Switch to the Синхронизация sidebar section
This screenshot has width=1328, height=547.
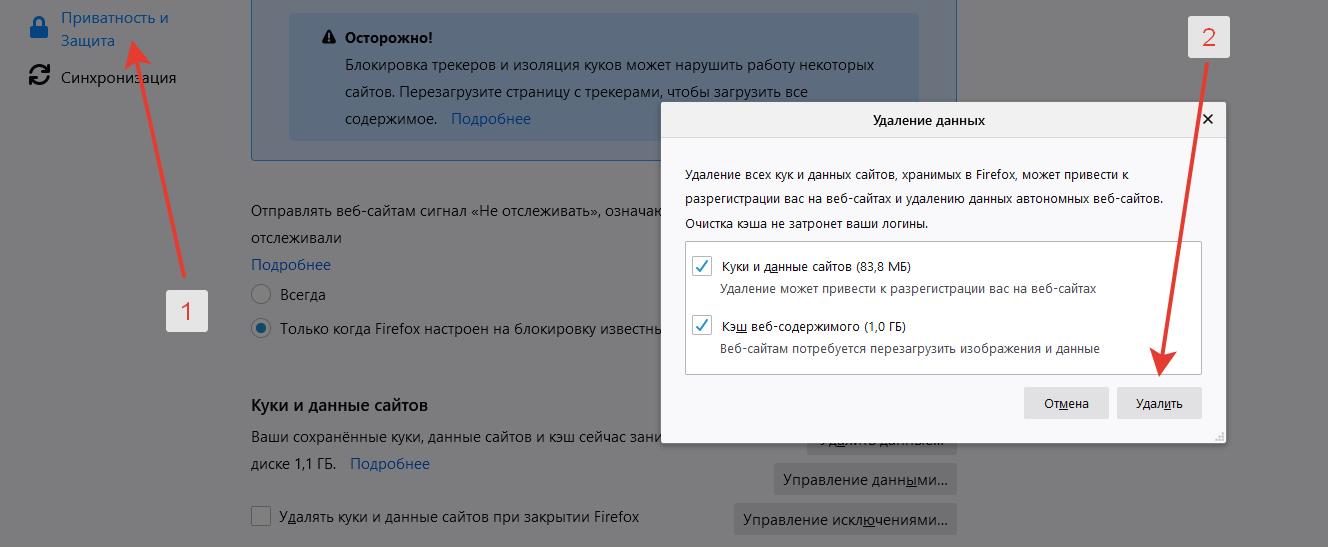click(118, 77)
